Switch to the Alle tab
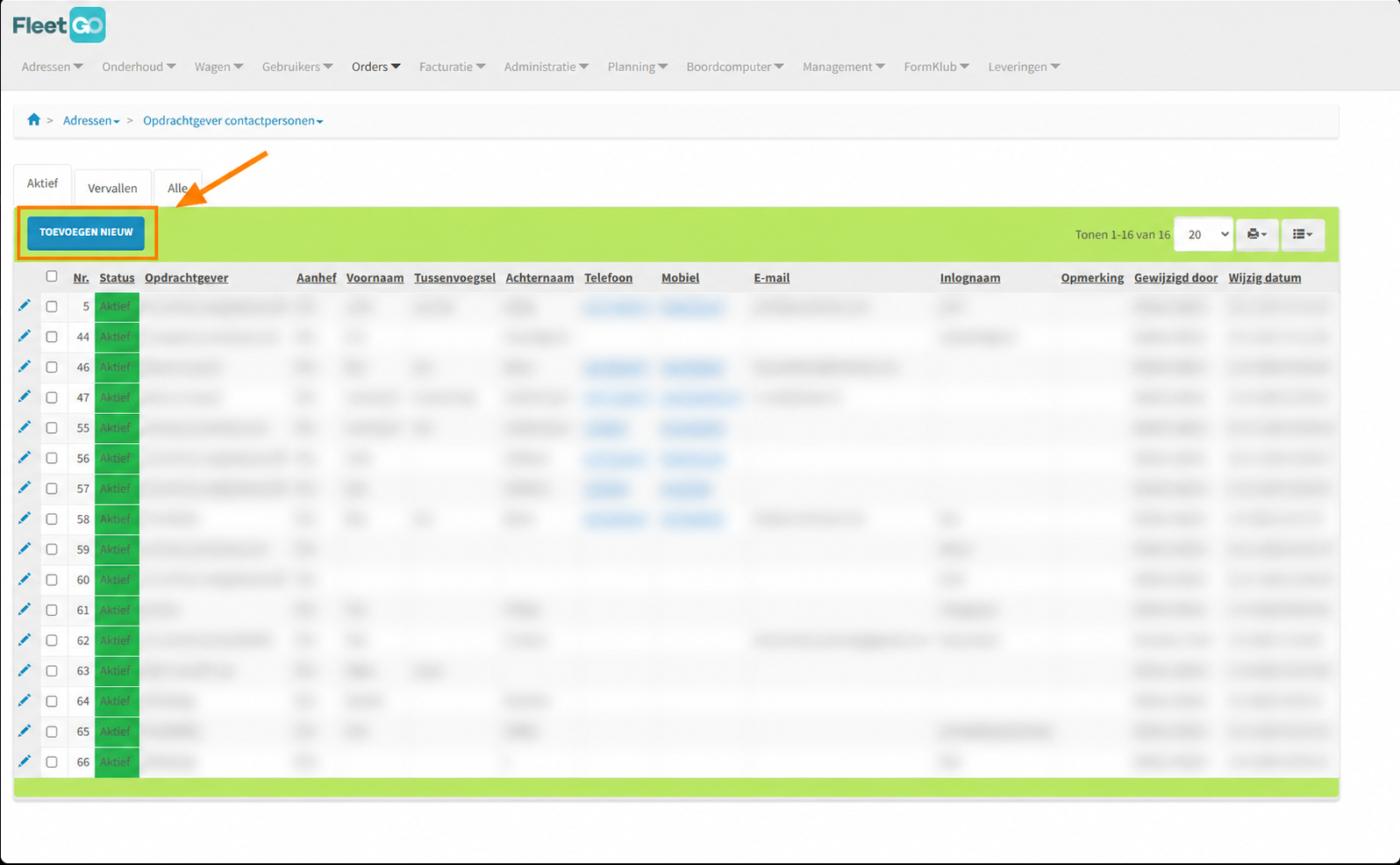 coord(178,188)
